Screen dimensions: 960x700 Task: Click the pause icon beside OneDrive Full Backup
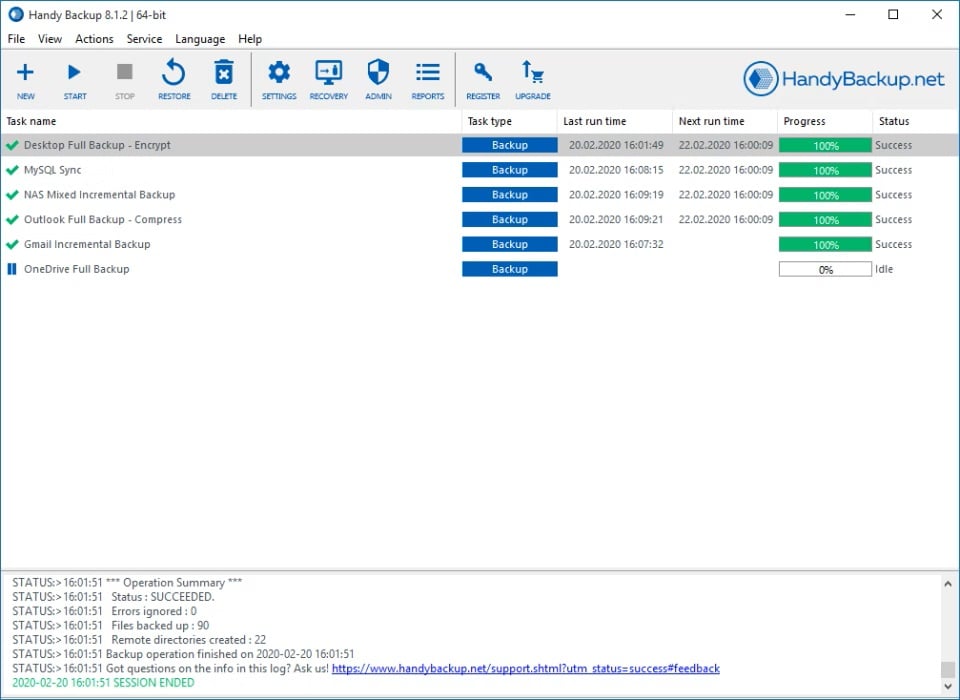[12, 269]
